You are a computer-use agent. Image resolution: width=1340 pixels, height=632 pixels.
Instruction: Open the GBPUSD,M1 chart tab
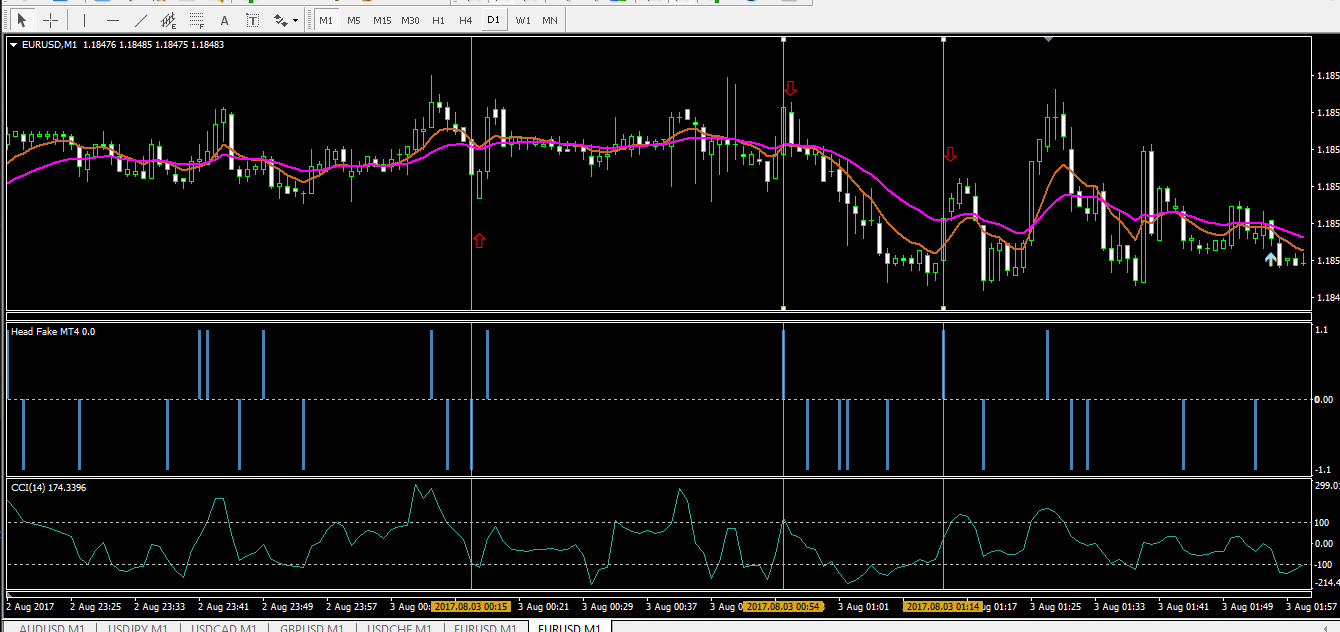(312, 627)
